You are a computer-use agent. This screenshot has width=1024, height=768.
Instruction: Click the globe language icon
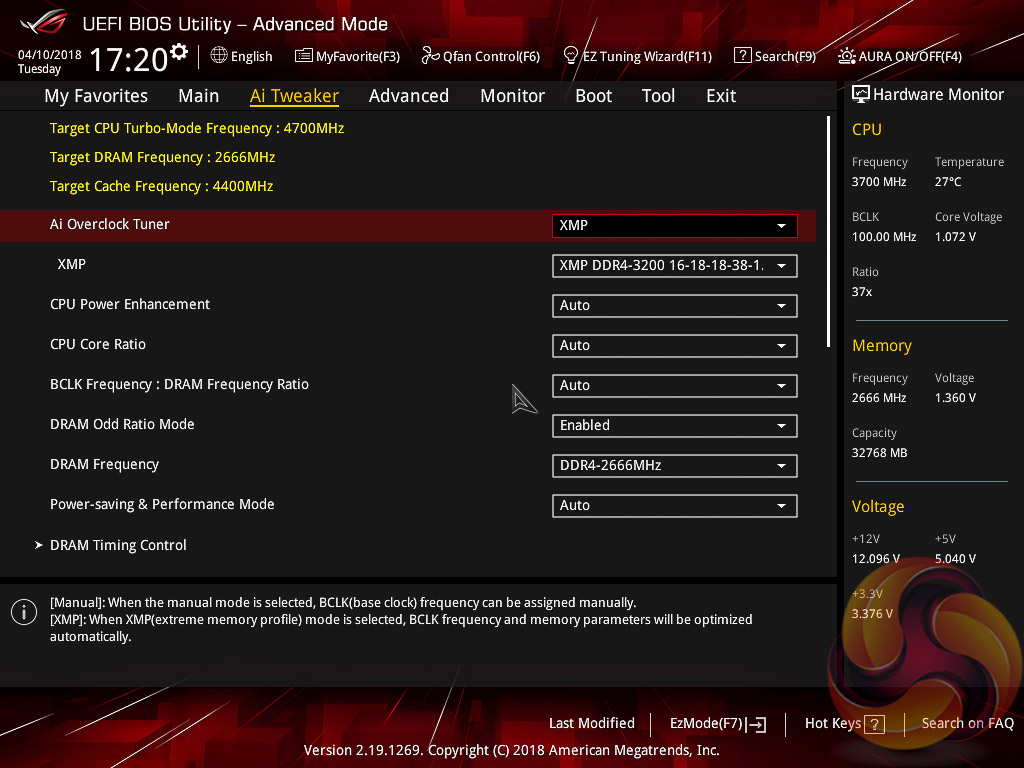tap(219, 56)
